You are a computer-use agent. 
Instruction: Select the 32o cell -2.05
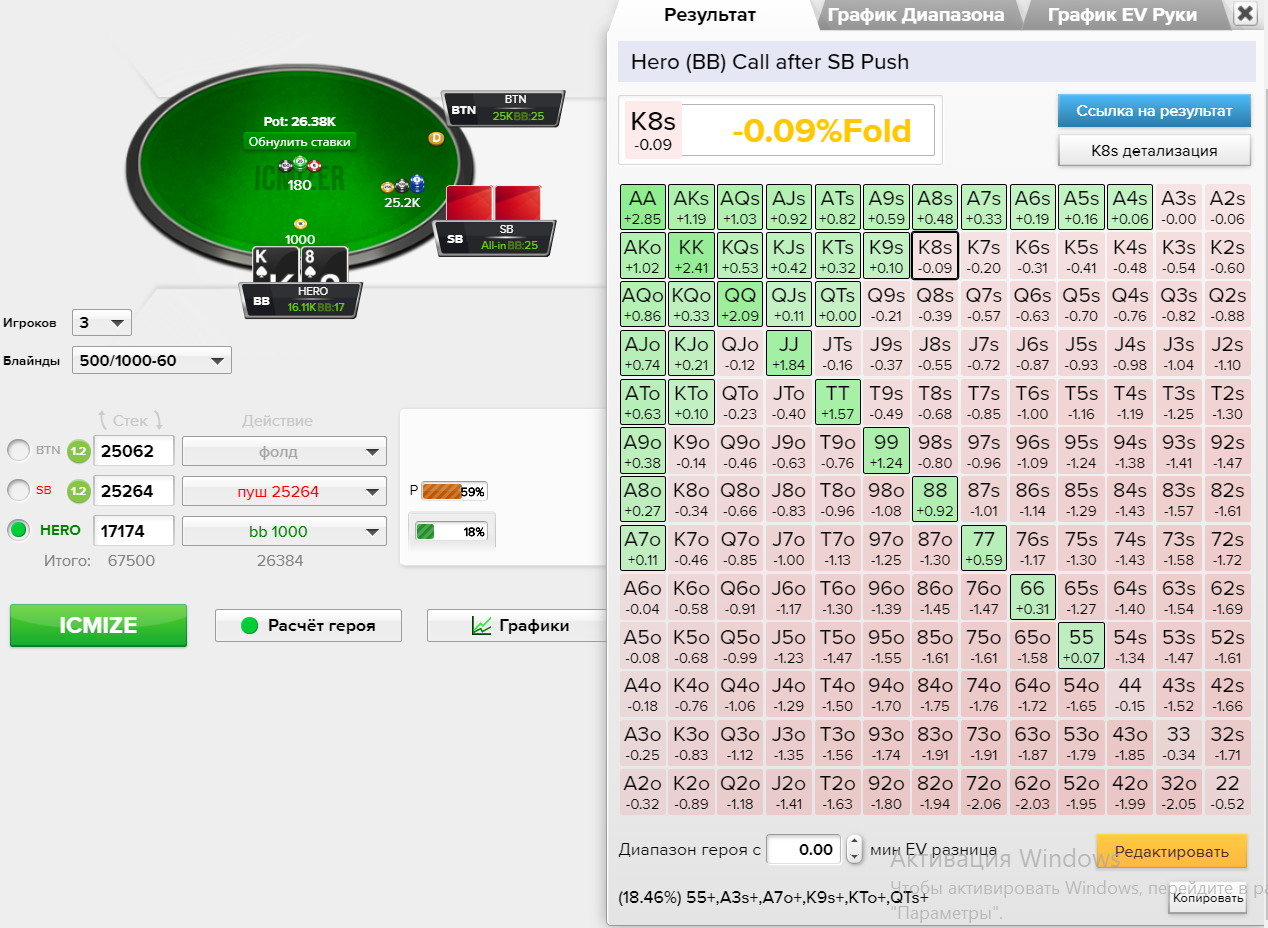[1178, 793]
